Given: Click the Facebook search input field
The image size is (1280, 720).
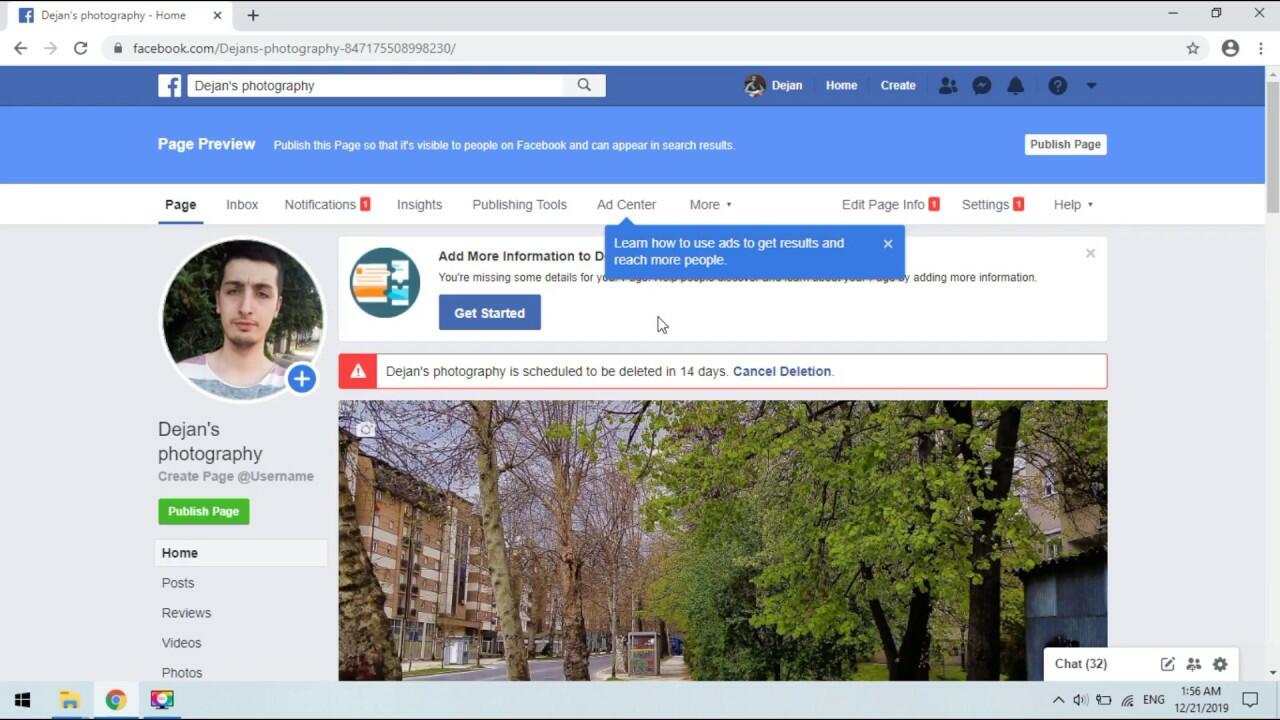Looking at the screenshot, I should click(375, 86).
